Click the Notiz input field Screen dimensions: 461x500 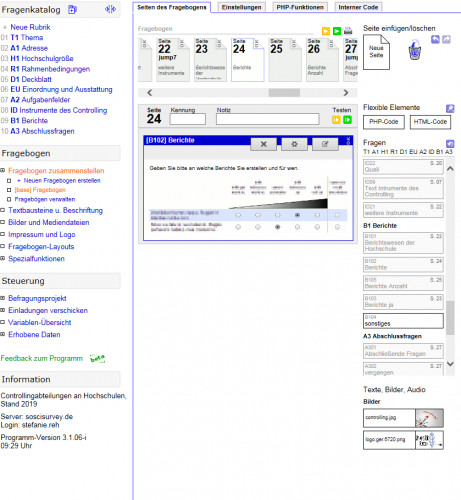pos(267,119)
